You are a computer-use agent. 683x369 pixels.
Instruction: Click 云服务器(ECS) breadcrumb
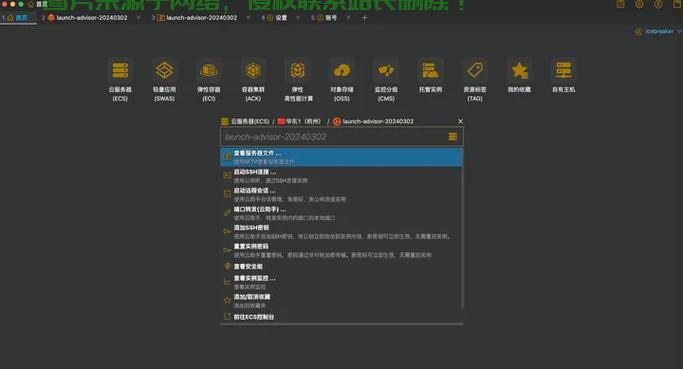click(245, 121)
